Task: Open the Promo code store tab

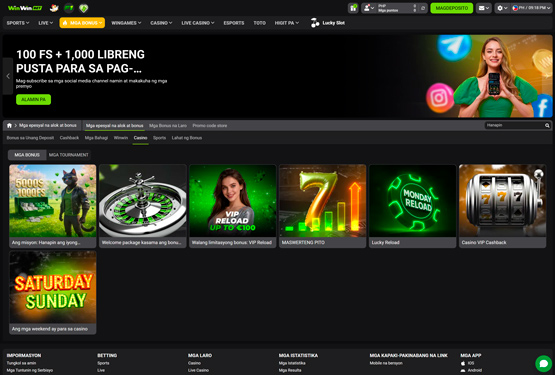Action: (210, 125)
